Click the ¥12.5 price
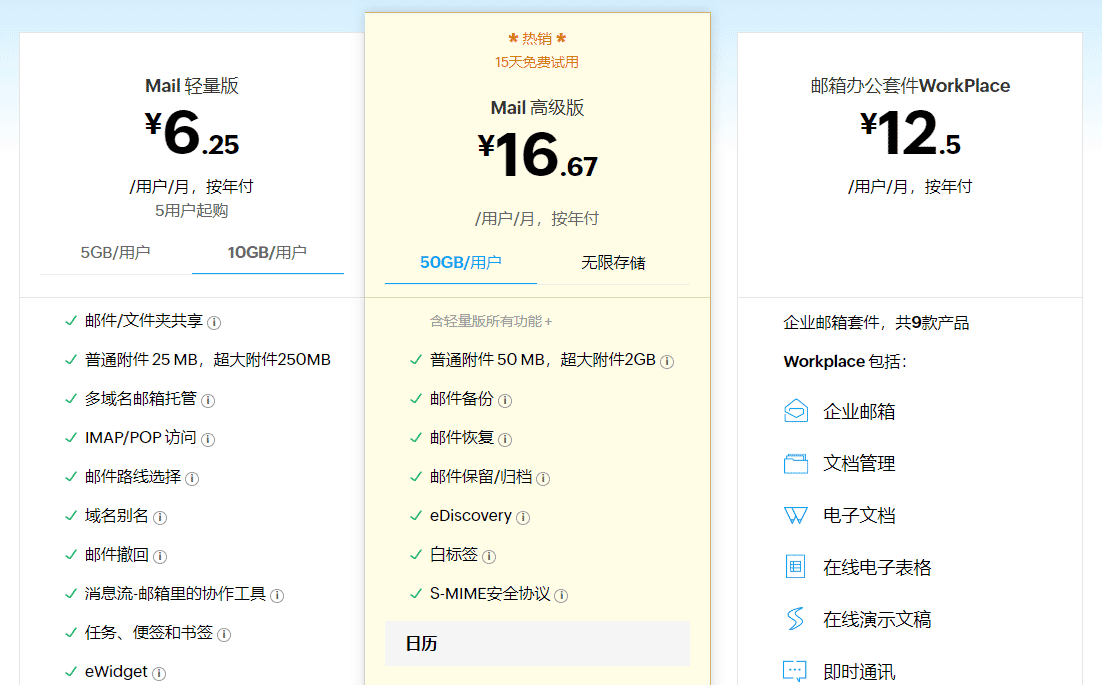1102x685 pixels. coord(910,133)
